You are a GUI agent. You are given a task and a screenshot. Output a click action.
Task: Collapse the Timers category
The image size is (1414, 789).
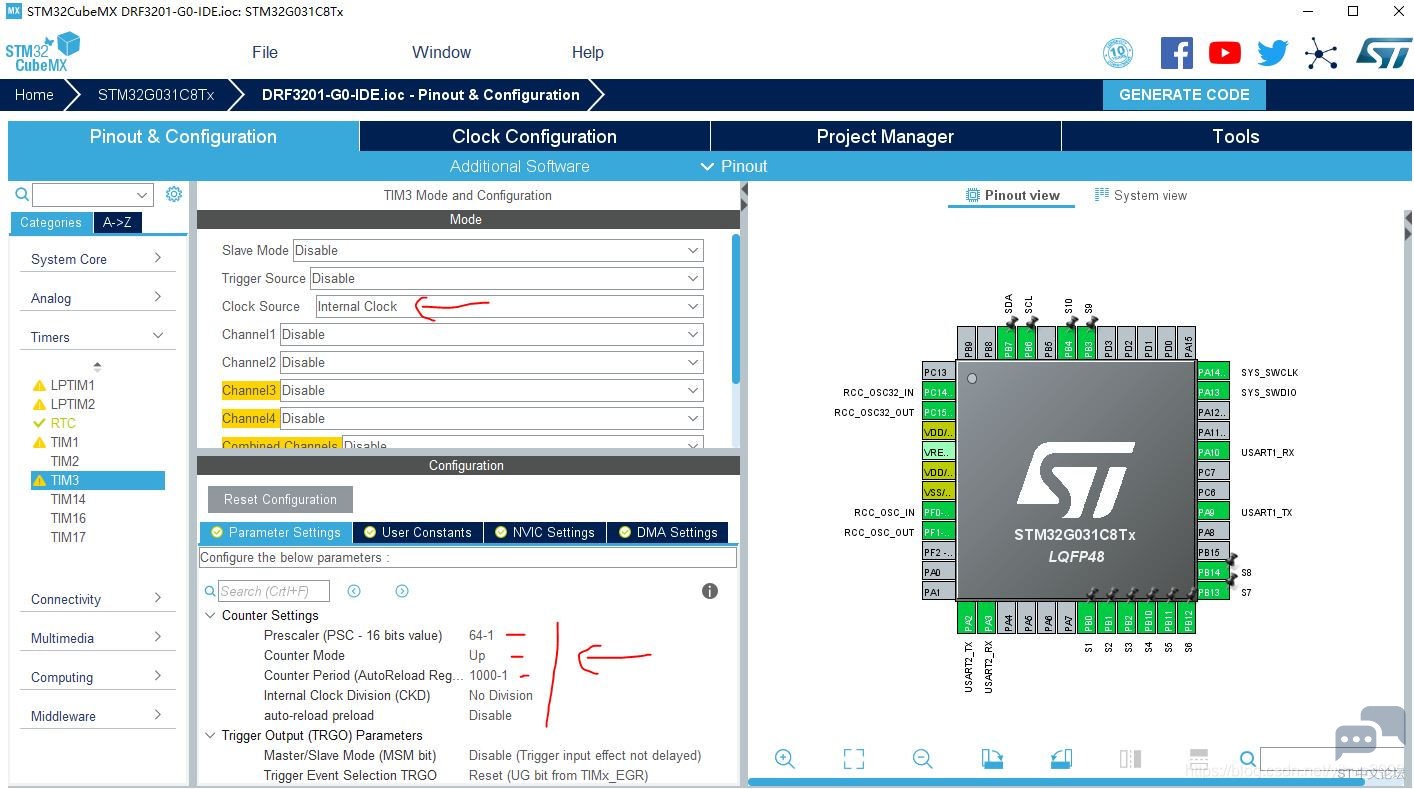(97, 337)
